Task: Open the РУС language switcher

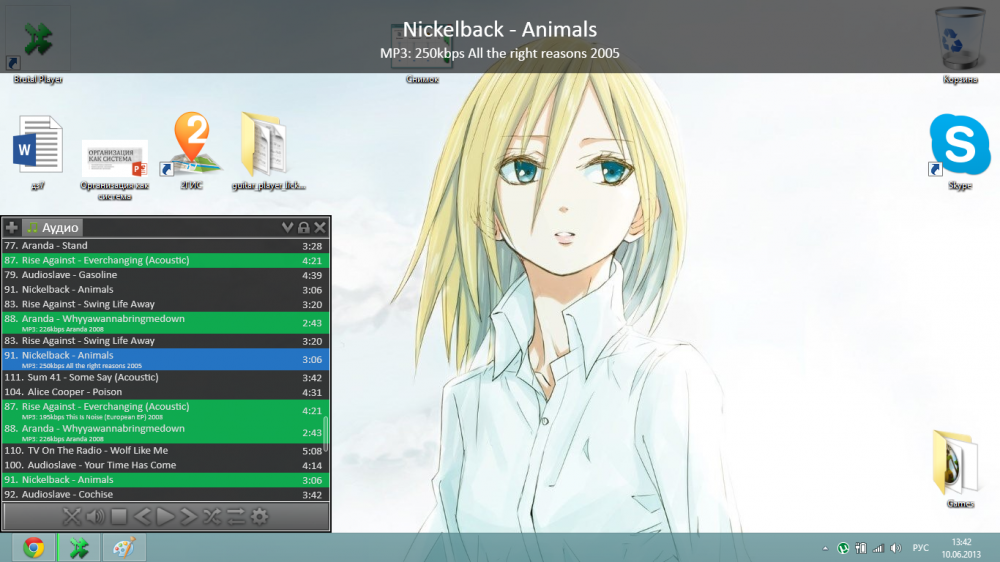Action: coord(921,548)
